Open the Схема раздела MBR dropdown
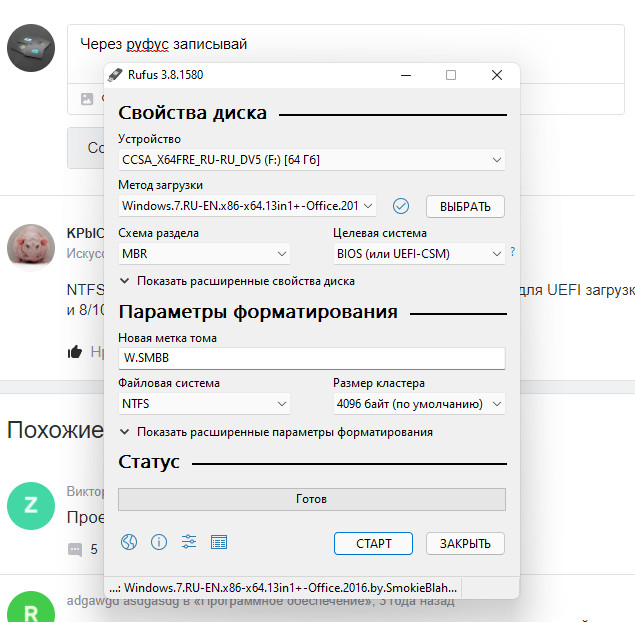The height and width of the screenshot is (622, 635). (204, 254)
